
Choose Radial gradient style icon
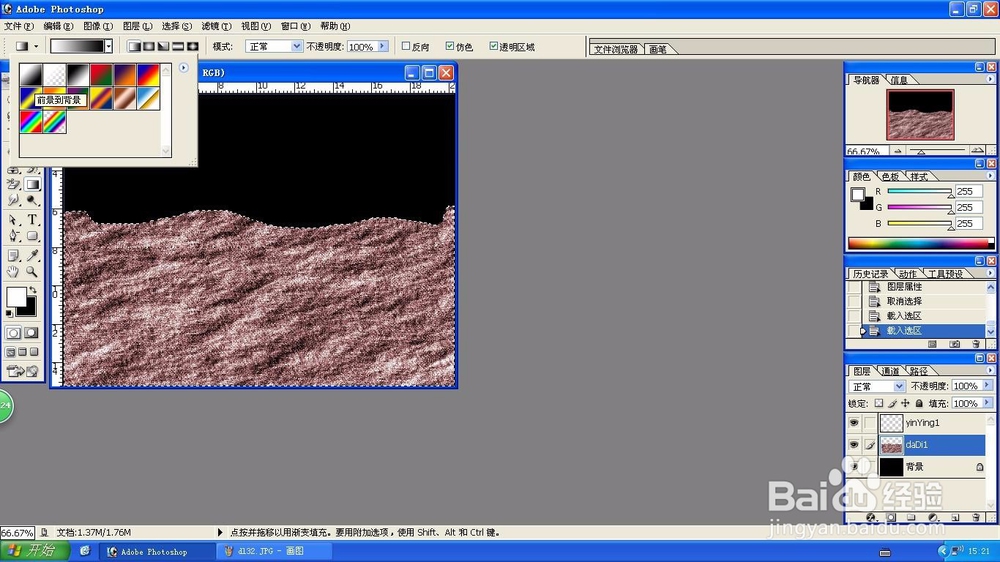coord(149,47)
